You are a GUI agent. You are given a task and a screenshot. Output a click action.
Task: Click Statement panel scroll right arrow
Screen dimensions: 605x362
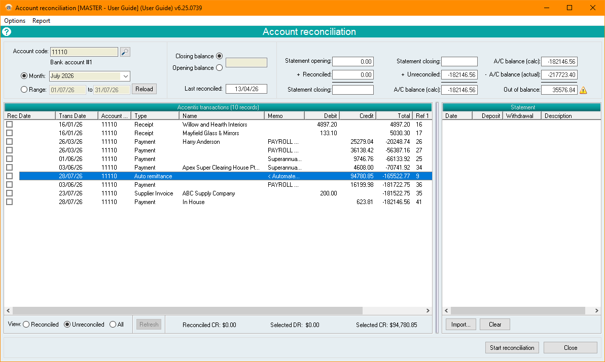[x=597, y=311]
